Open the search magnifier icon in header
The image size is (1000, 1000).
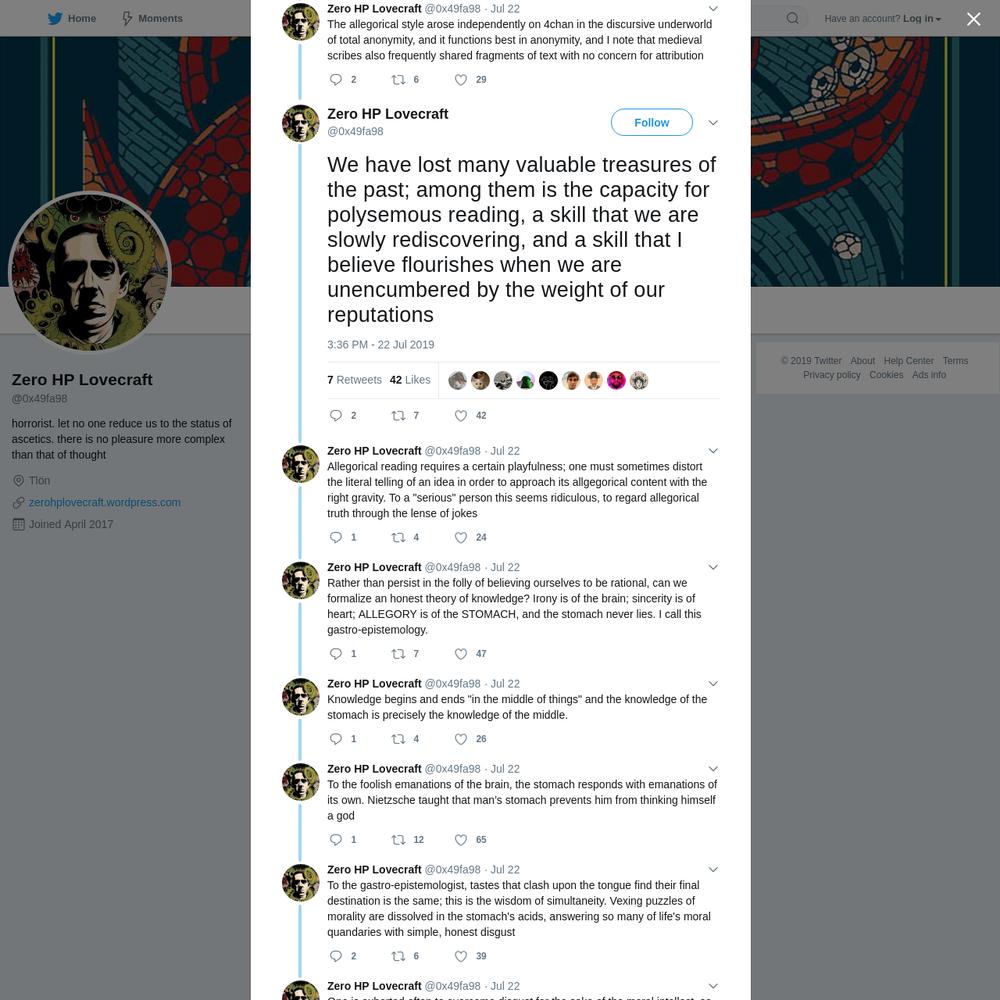click(792, 18)
